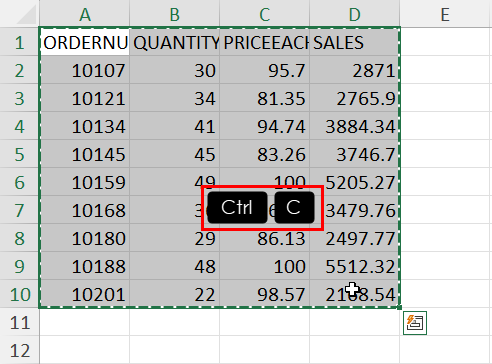Select row 5 header
492x364 pixels.
click(x=19, y=154)
